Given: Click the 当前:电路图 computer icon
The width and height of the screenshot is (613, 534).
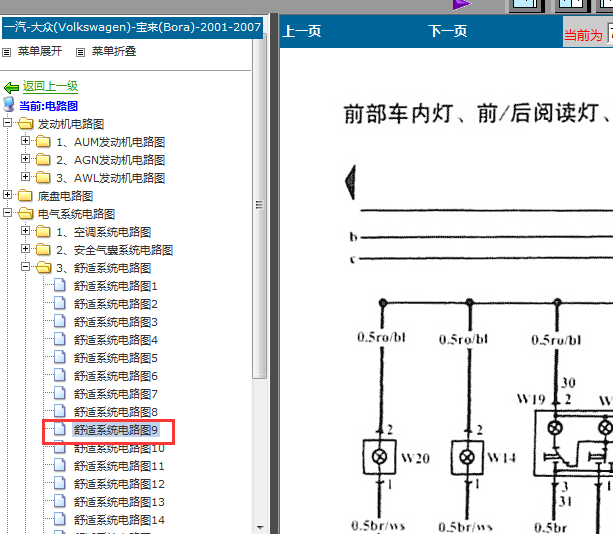Looking at the screenshot, I should (x=9, y=105).
